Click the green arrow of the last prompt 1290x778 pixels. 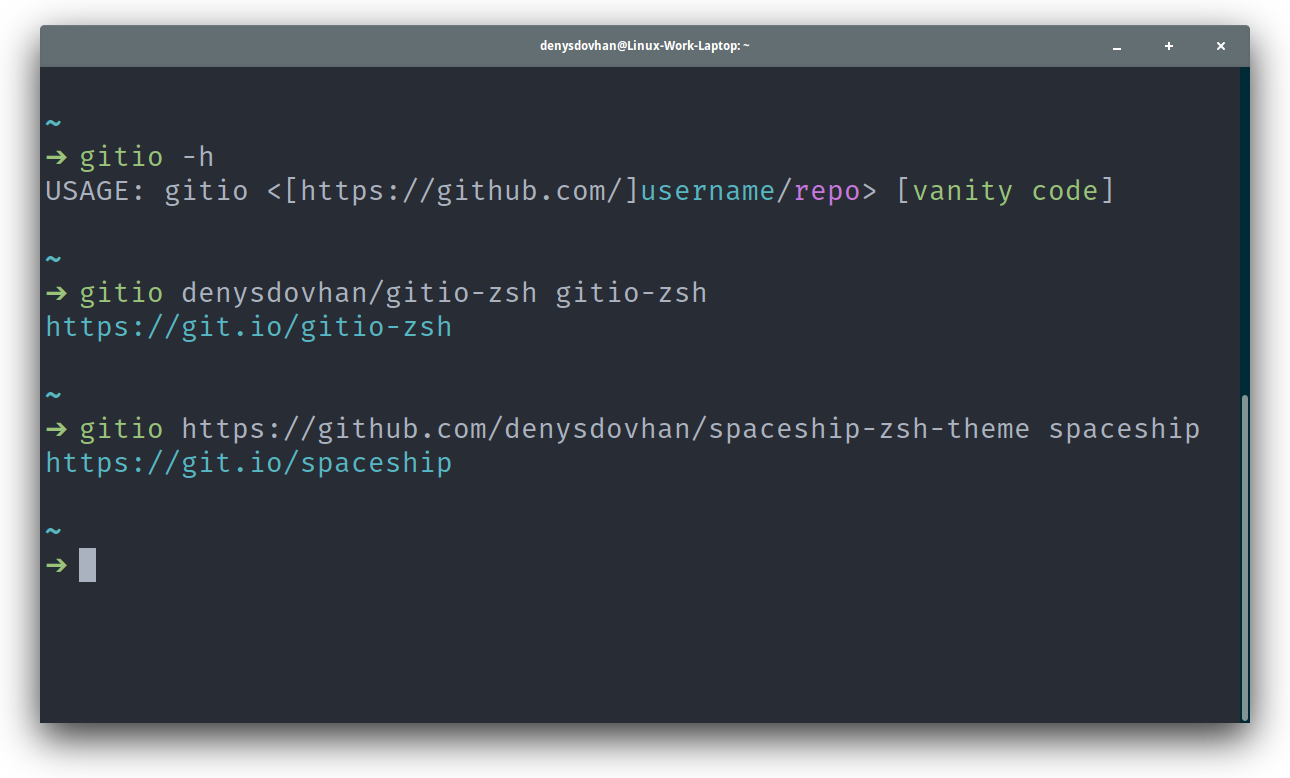[x=57, y=565]
